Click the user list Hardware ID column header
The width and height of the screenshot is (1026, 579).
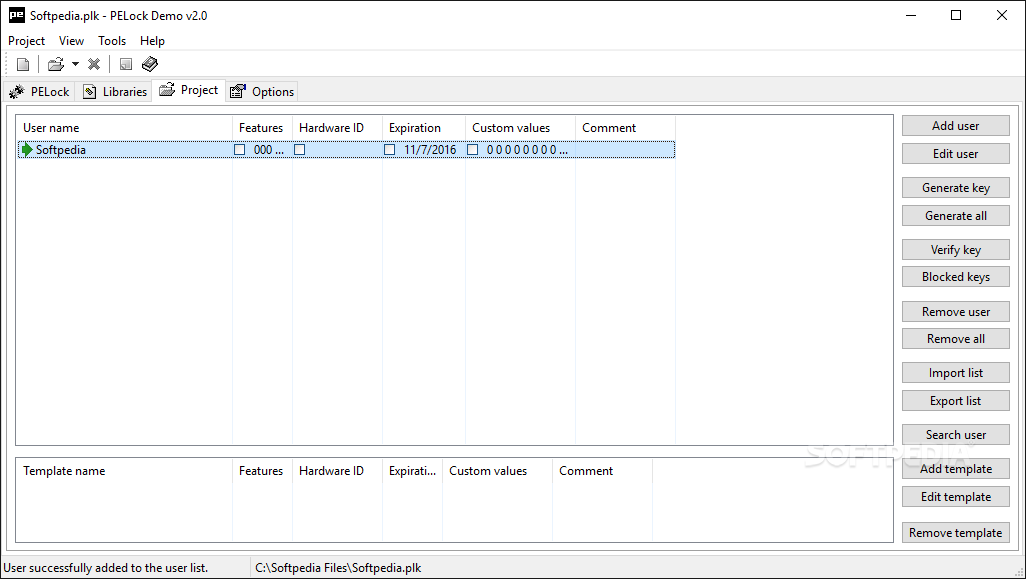pyautogui.click(x=337, y=128)
